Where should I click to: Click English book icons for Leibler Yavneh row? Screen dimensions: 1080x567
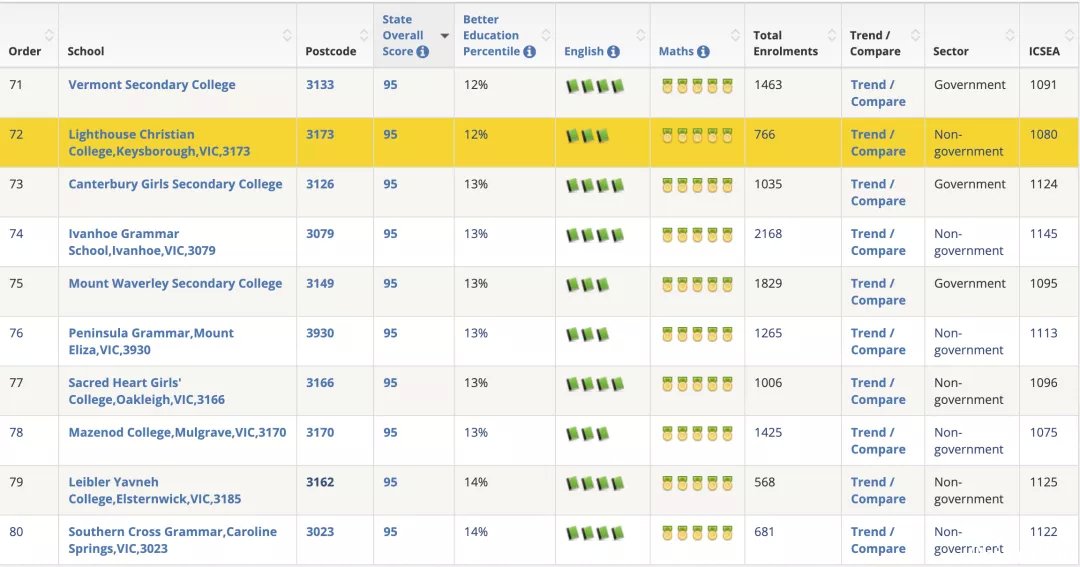click(x=595, y=484)
